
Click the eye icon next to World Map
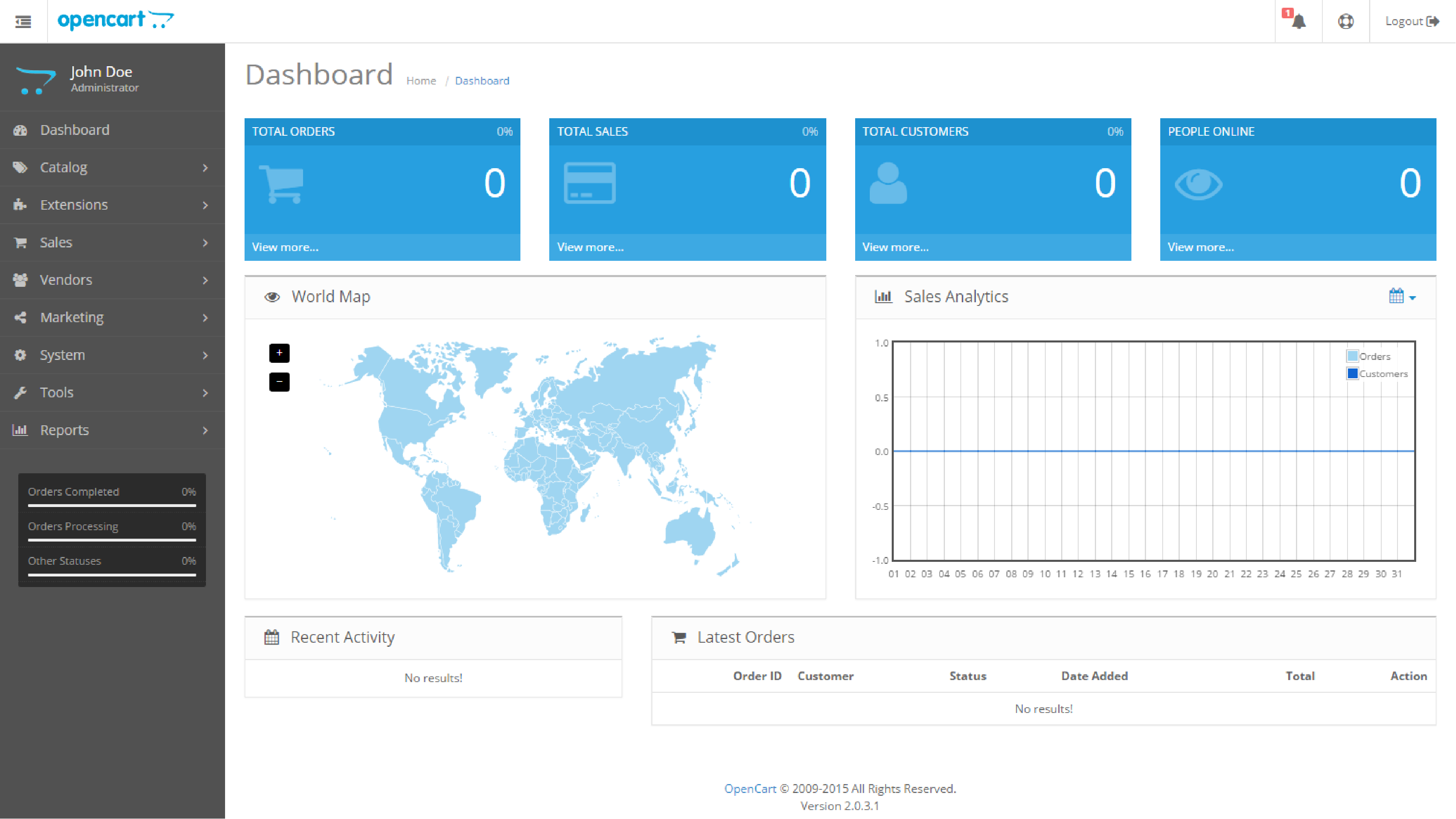coord(273,296)
